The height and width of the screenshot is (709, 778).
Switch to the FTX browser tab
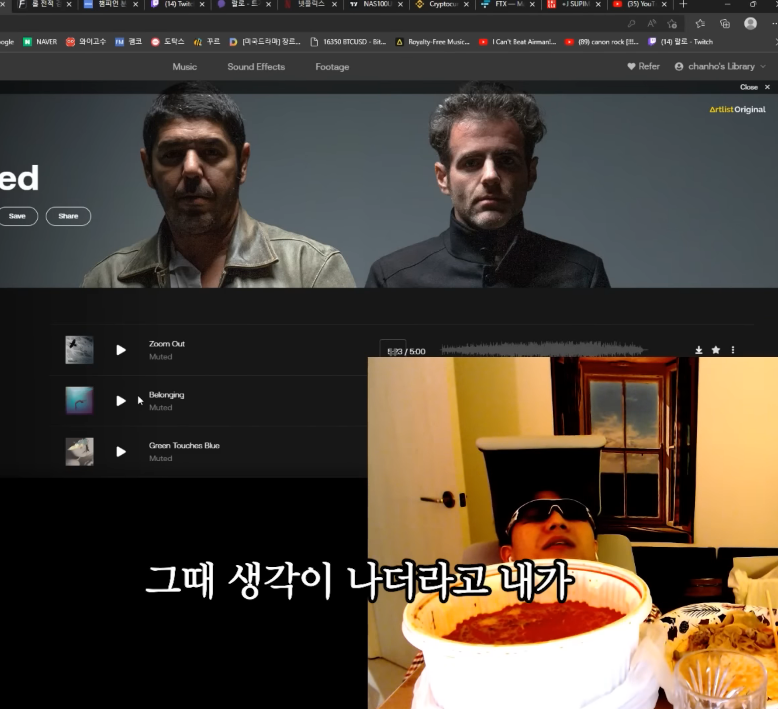508,4
